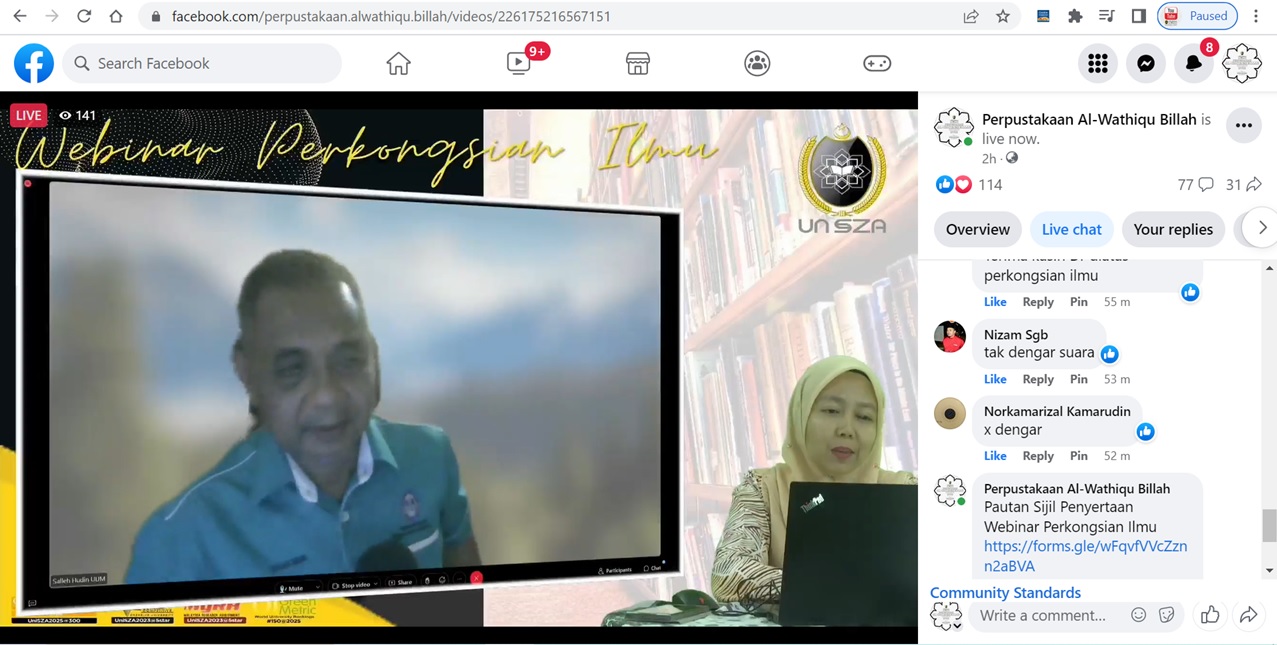Toggle the browser side panel
Screen dimensions: 1277x645
pos(1139,16)
